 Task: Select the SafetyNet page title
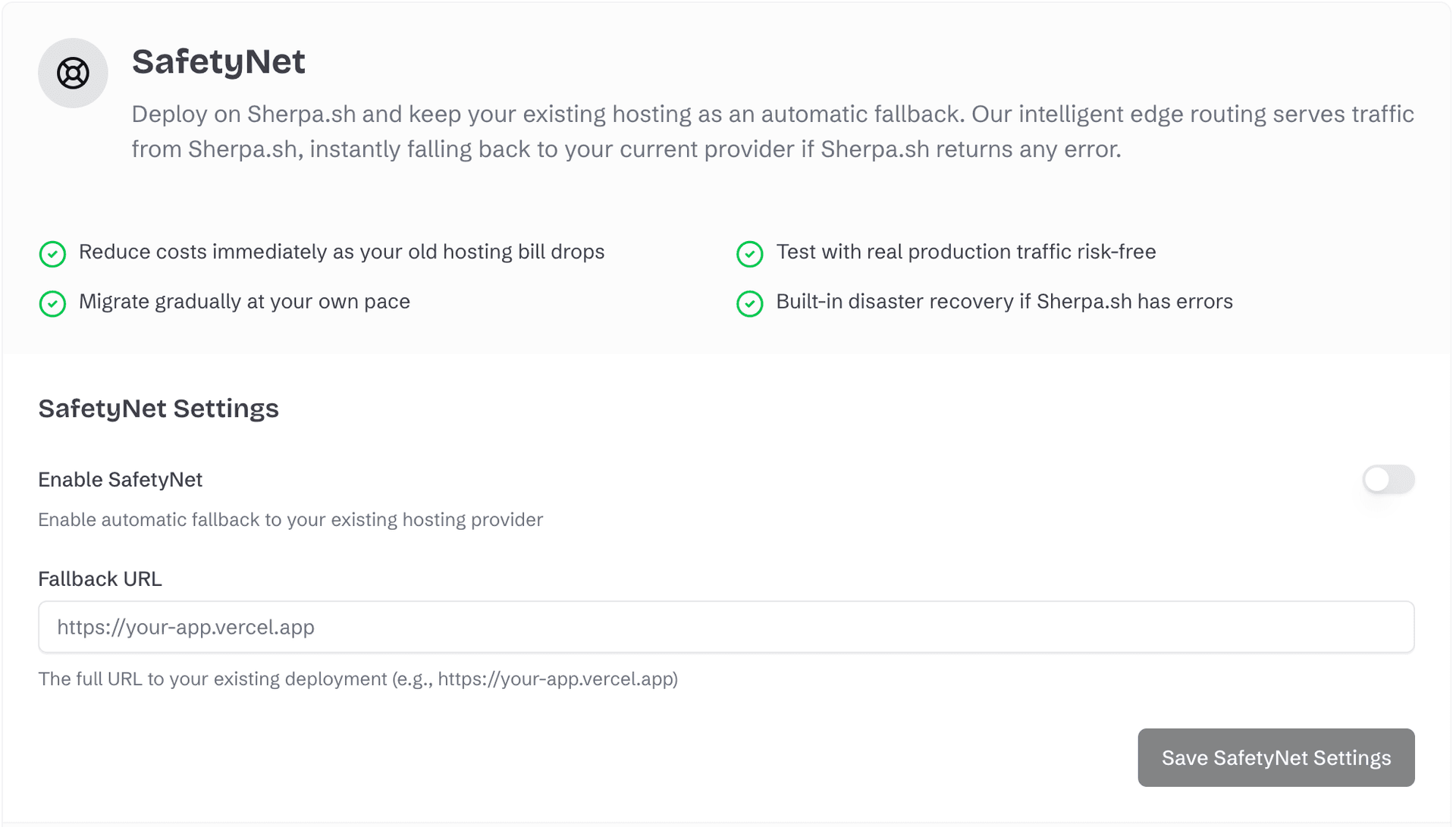pos(218,62)
